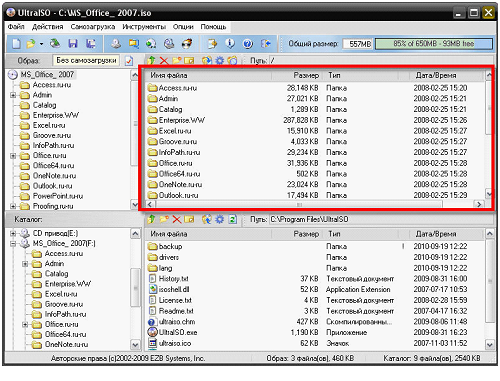The image size is (500, 381).
Task: Open the Файл menu
Action: [16, 26]
